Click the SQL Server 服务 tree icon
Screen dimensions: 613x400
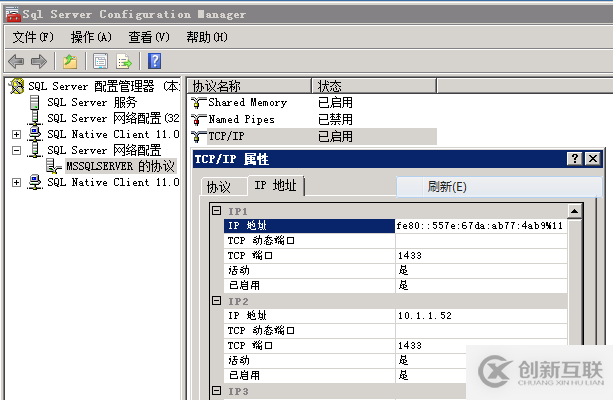pyautogui.click(x=35, y=102)
